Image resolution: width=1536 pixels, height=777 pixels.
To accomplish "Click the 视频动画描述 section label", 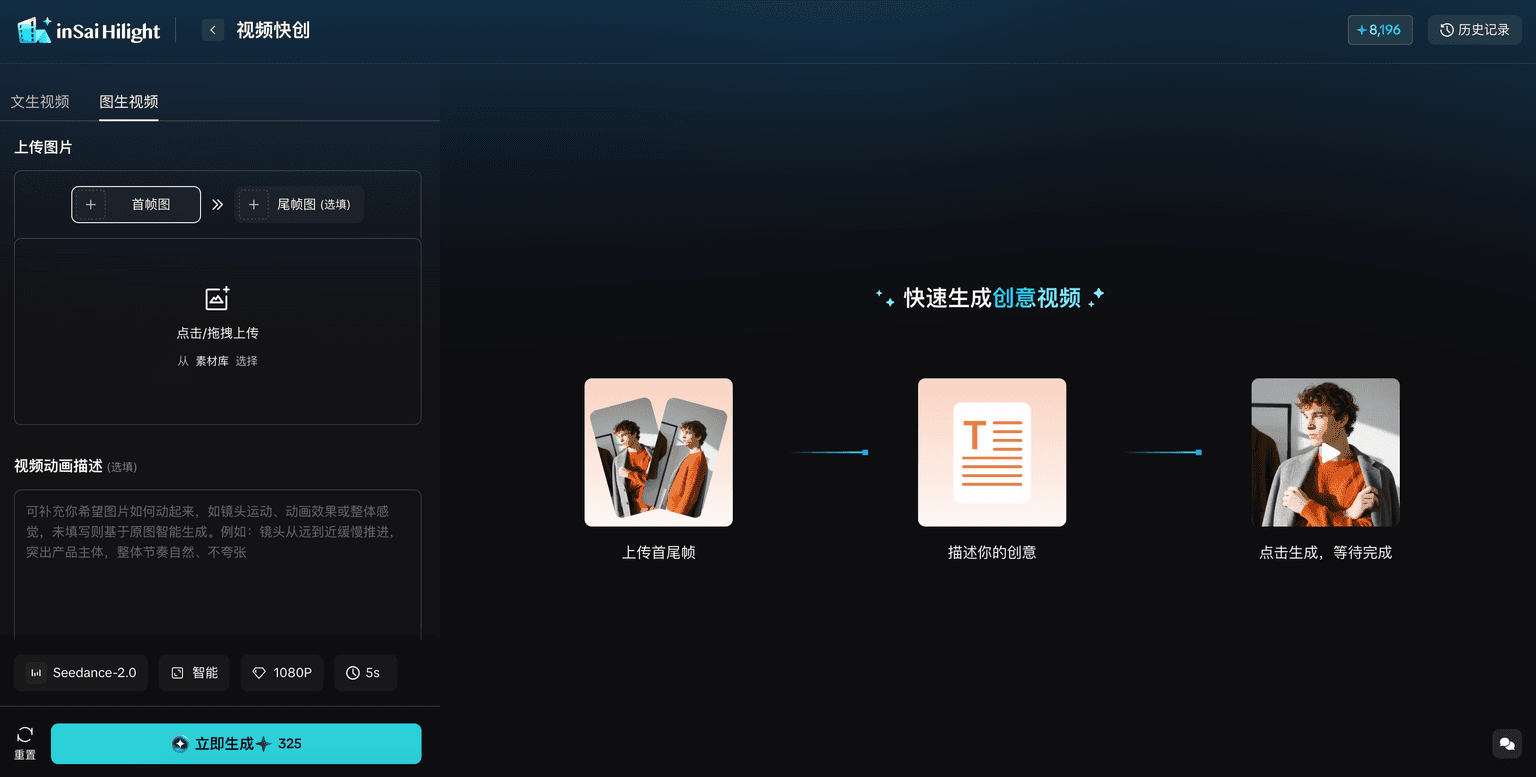I will click(58, 466).
